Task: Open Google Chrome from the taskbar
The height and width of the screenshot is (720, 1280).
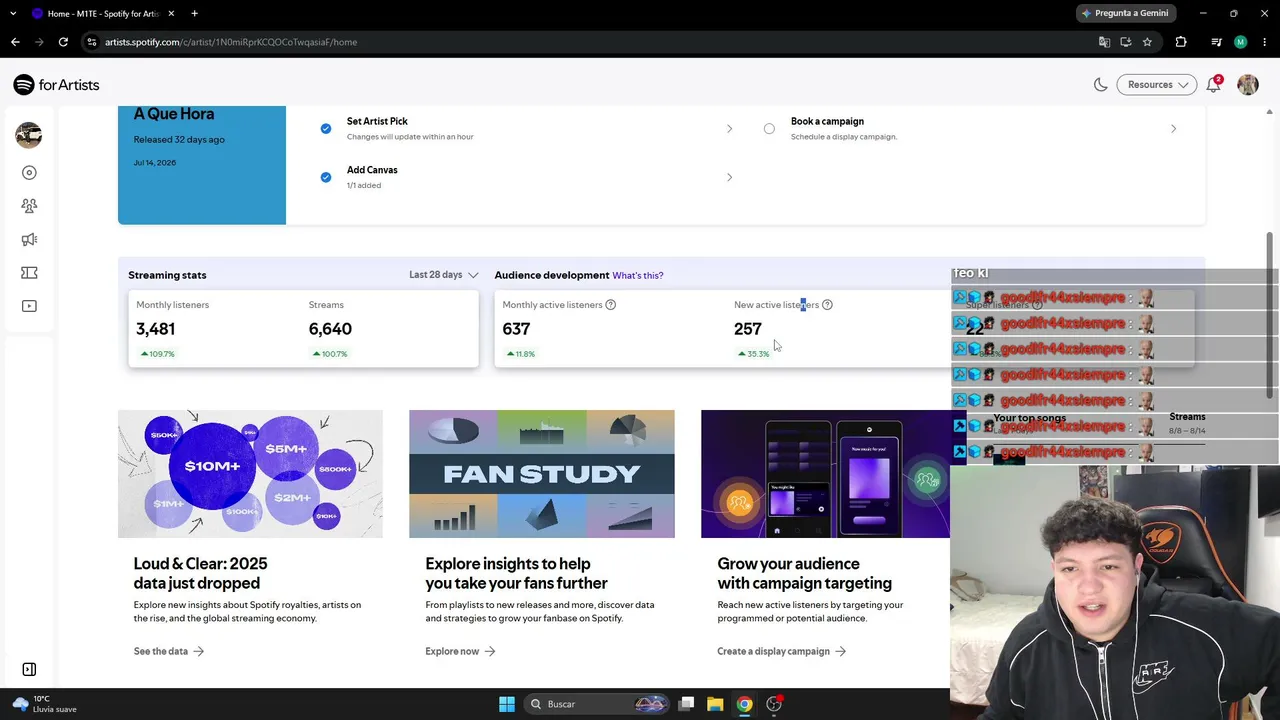Action: point(744,704)
